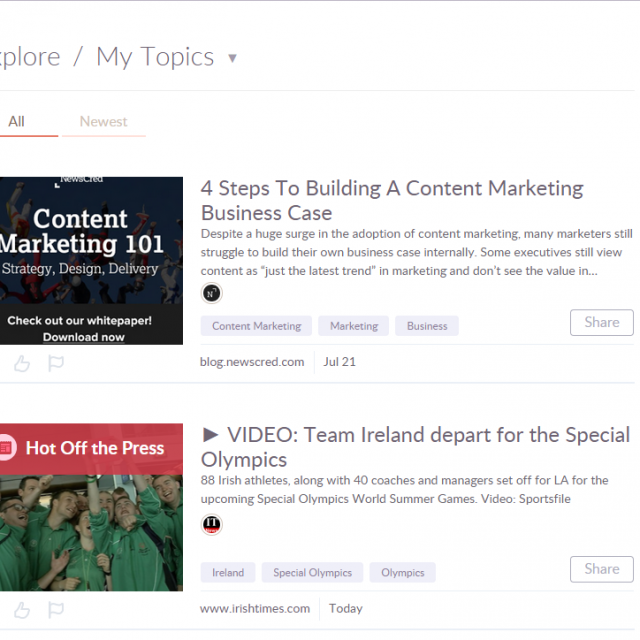Visit www.irishtimes.com source link
The image size is (640, 640).
(x=255, y=609)
